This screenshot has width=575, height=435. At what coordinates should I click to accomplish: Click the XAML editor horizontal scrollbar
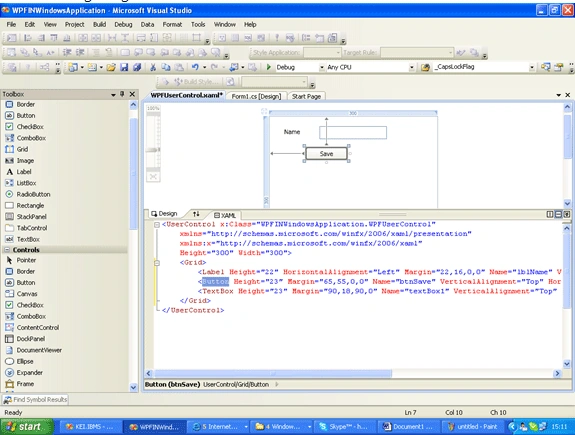pos(273,373)
